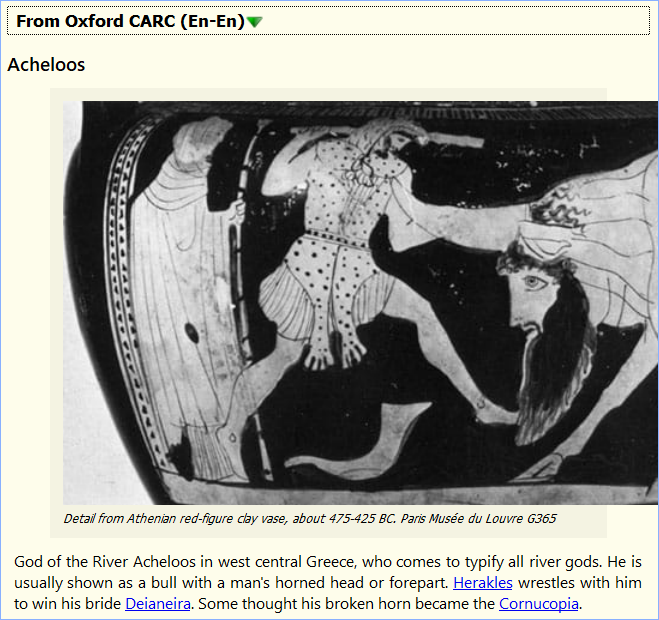Click the word 'wrestles' after Herakles link
The image size is (659, 620).
pyautogui.click(x=549, y=583)
